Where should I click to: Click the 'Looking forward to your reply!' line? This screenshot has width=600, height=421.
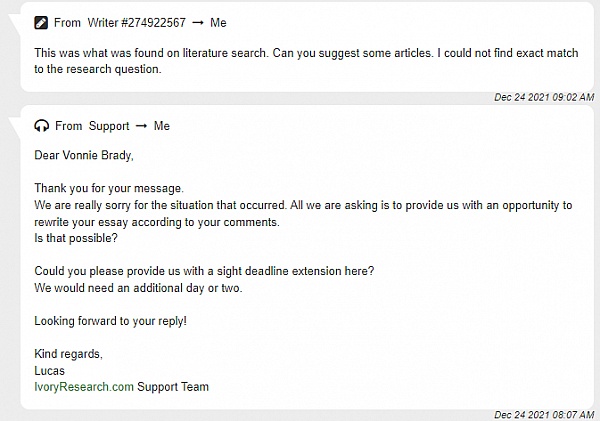tap(111, 321)
